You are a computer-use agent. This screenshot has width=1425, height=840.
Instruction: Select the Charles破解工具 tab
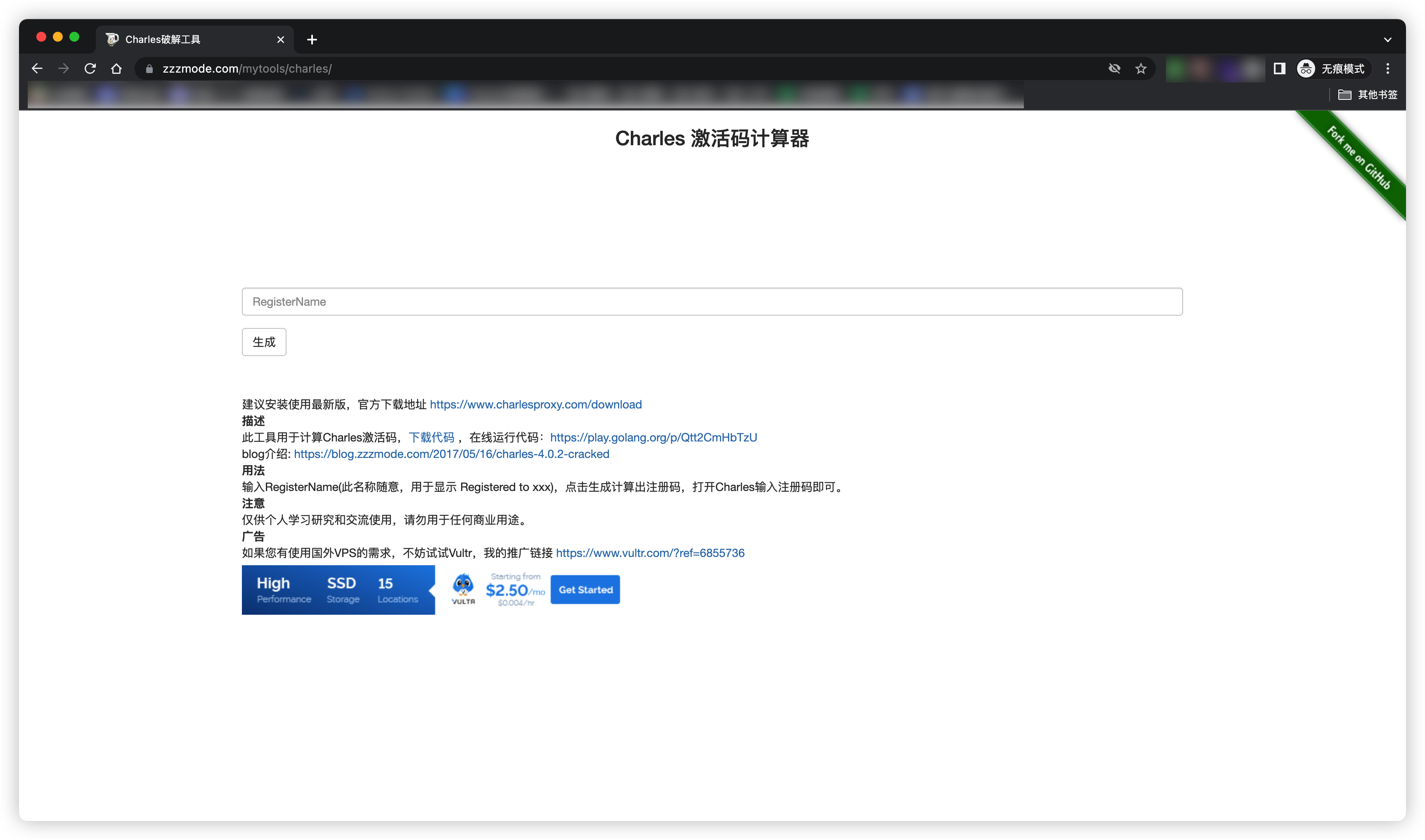[187, 40]
